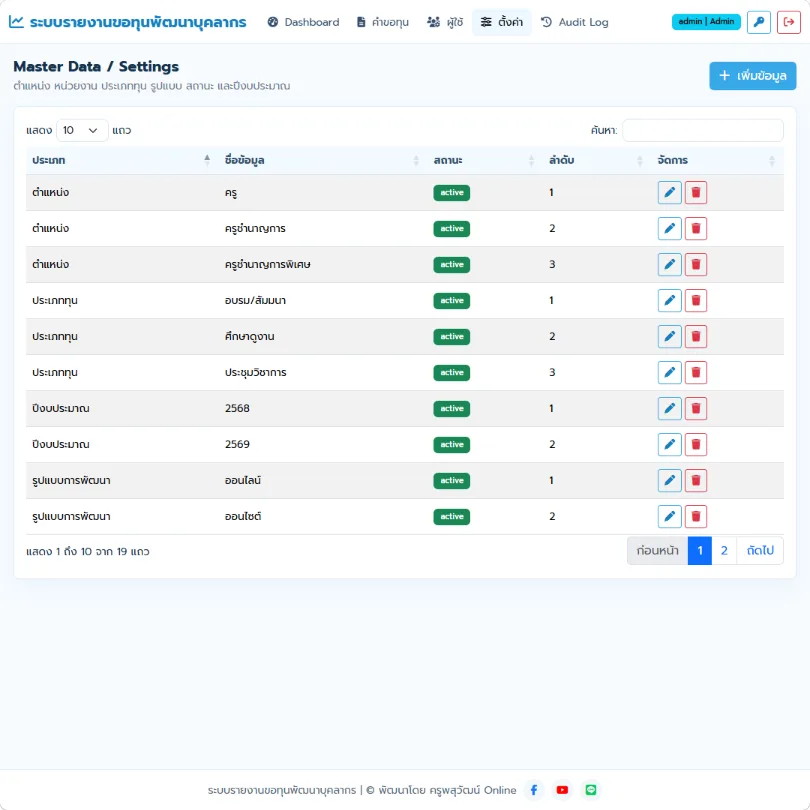The height and width of the screenshot is (810, 810).
Task: Delete the ออนไซต์ row with trash icon
Action: point(695,516)
